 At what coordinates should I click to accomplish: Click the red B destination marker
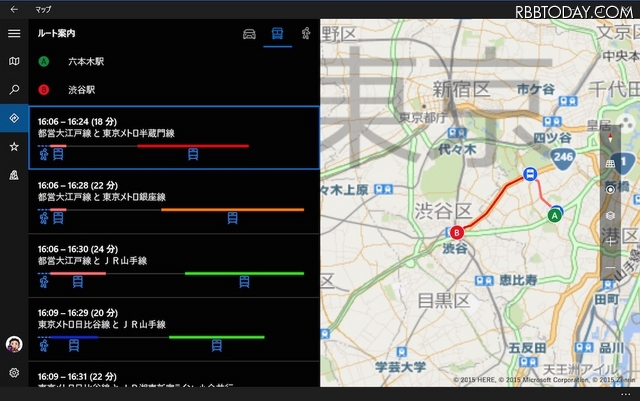(457, 233)
